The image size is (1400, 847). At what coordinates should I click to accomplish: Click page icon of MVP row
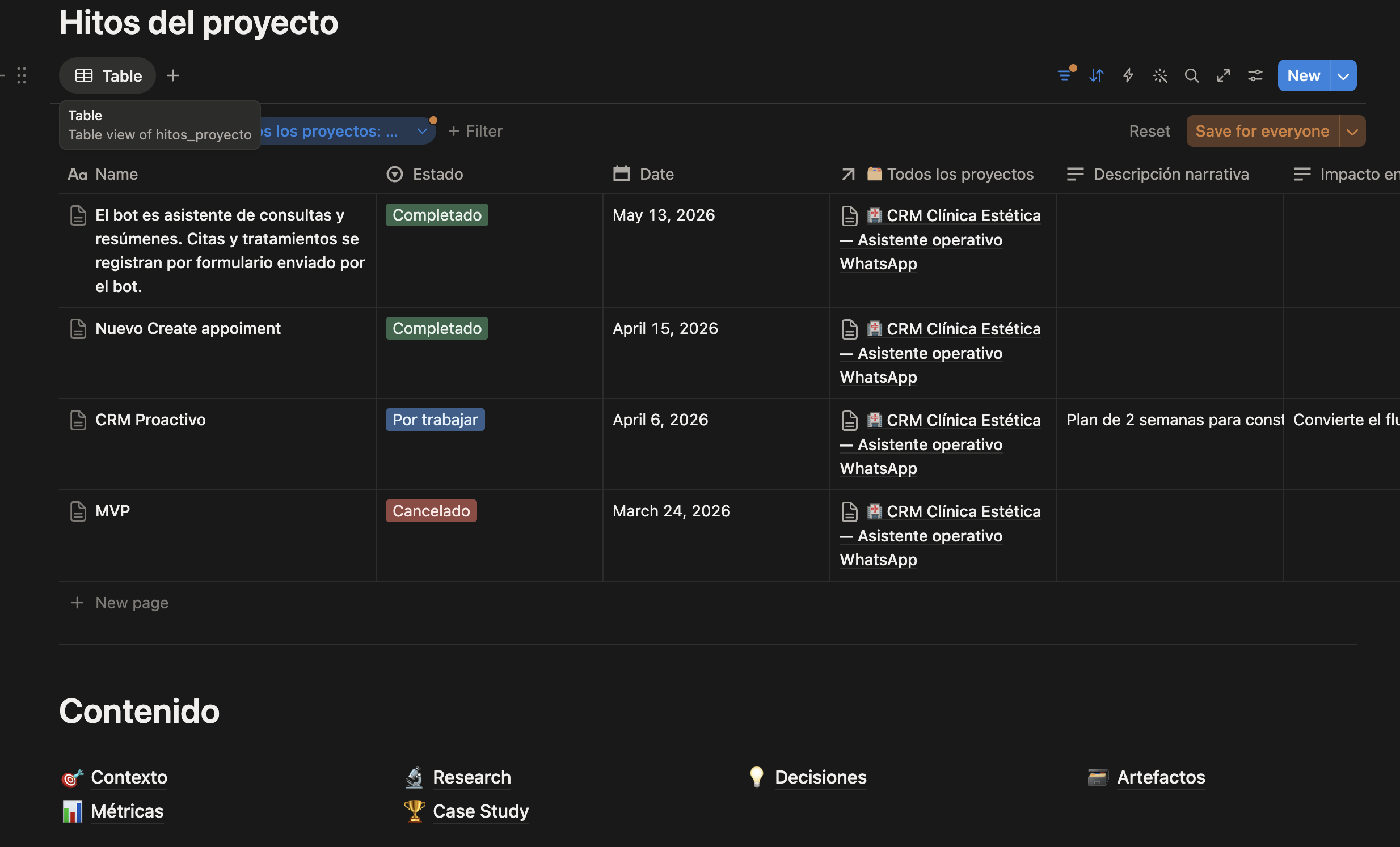click(x=78, y=511)
